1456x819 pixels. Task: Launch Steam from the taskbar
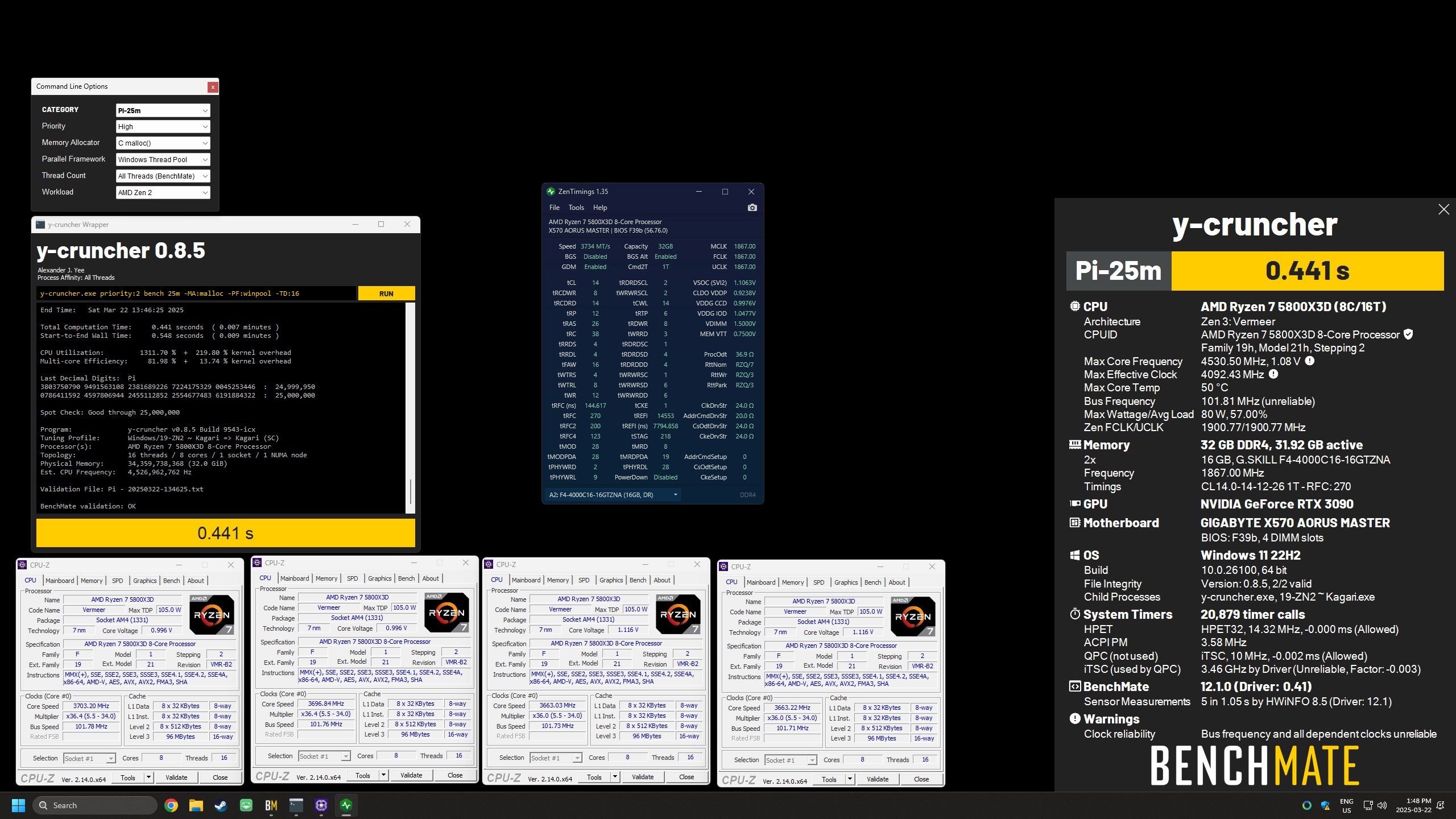coord(221,805)
